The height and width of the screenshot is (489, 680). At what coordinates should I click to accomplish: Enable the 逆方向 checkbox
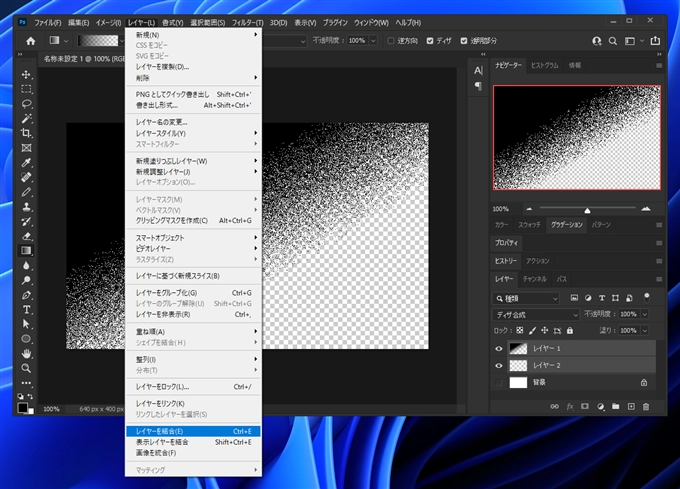[392, 41]
